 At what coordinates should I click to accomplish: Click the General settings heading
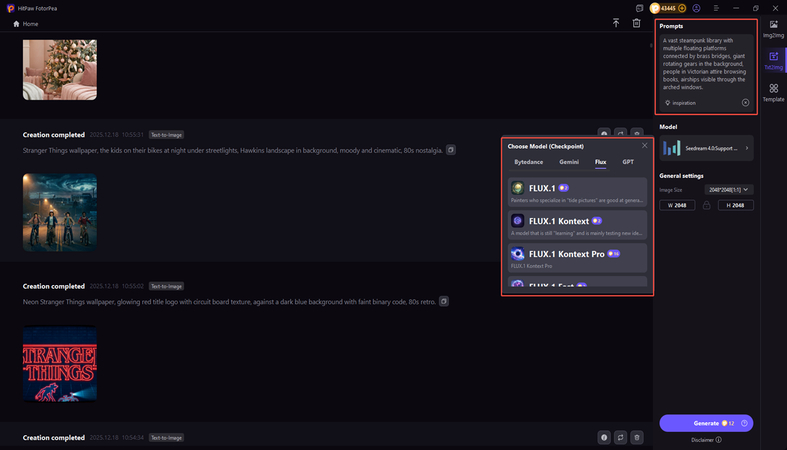click(x=681, y=176)
